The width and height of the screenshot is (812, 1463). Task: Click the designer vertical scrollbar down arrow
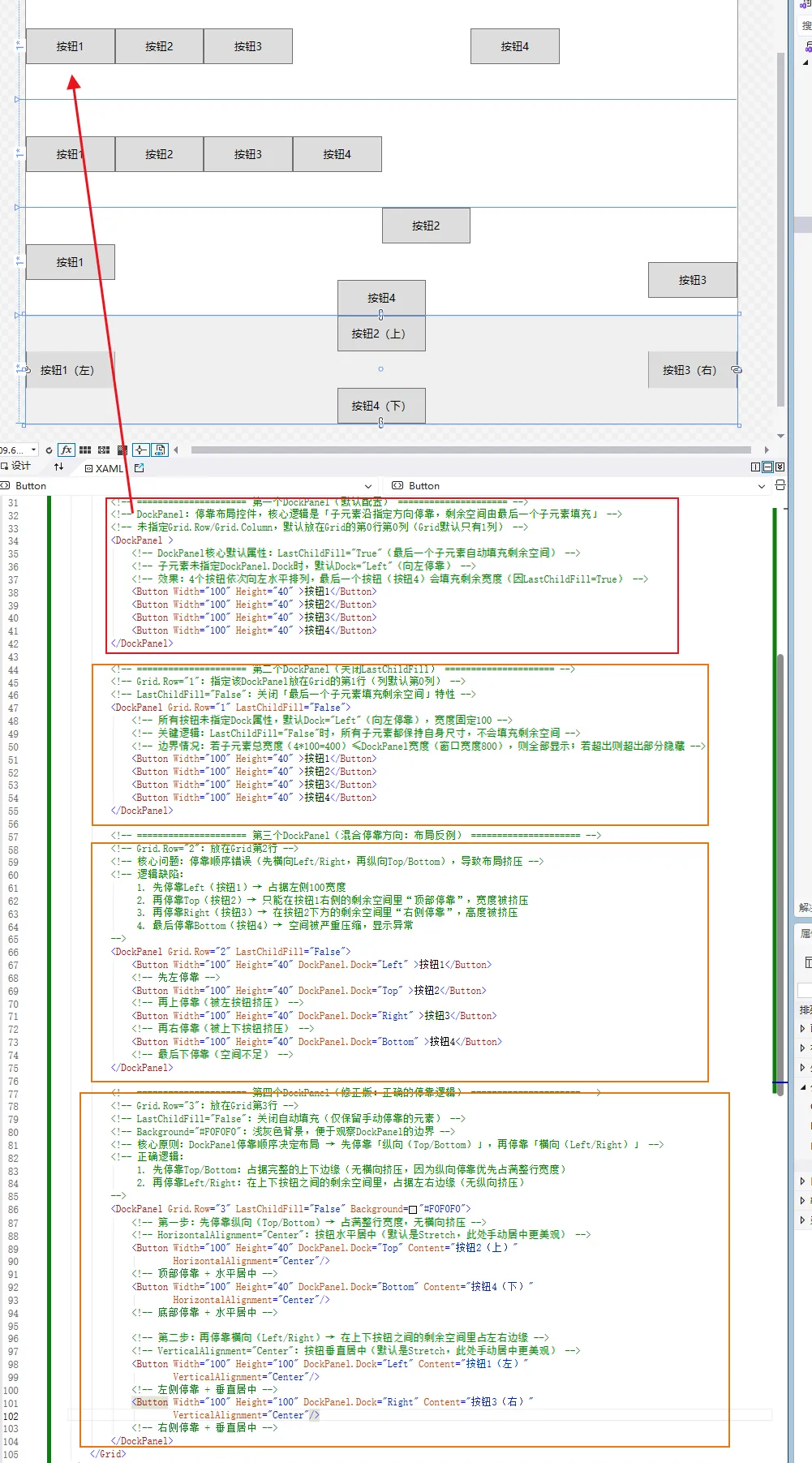[x=780, y=436]
